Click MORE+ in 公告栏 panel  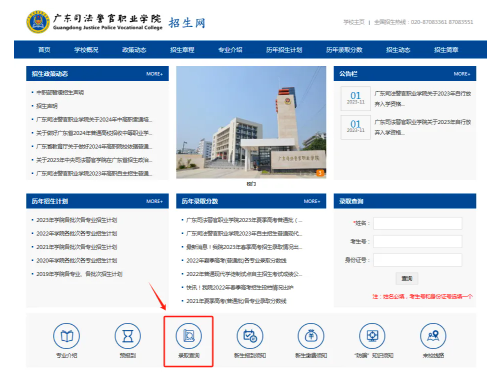click(x=462, y=74)
